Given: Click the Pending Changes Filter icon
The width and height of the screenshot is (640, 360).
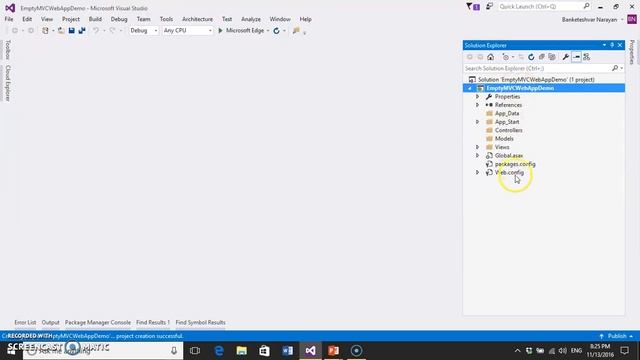Looking at the screenshot, I should click(506, 57).
